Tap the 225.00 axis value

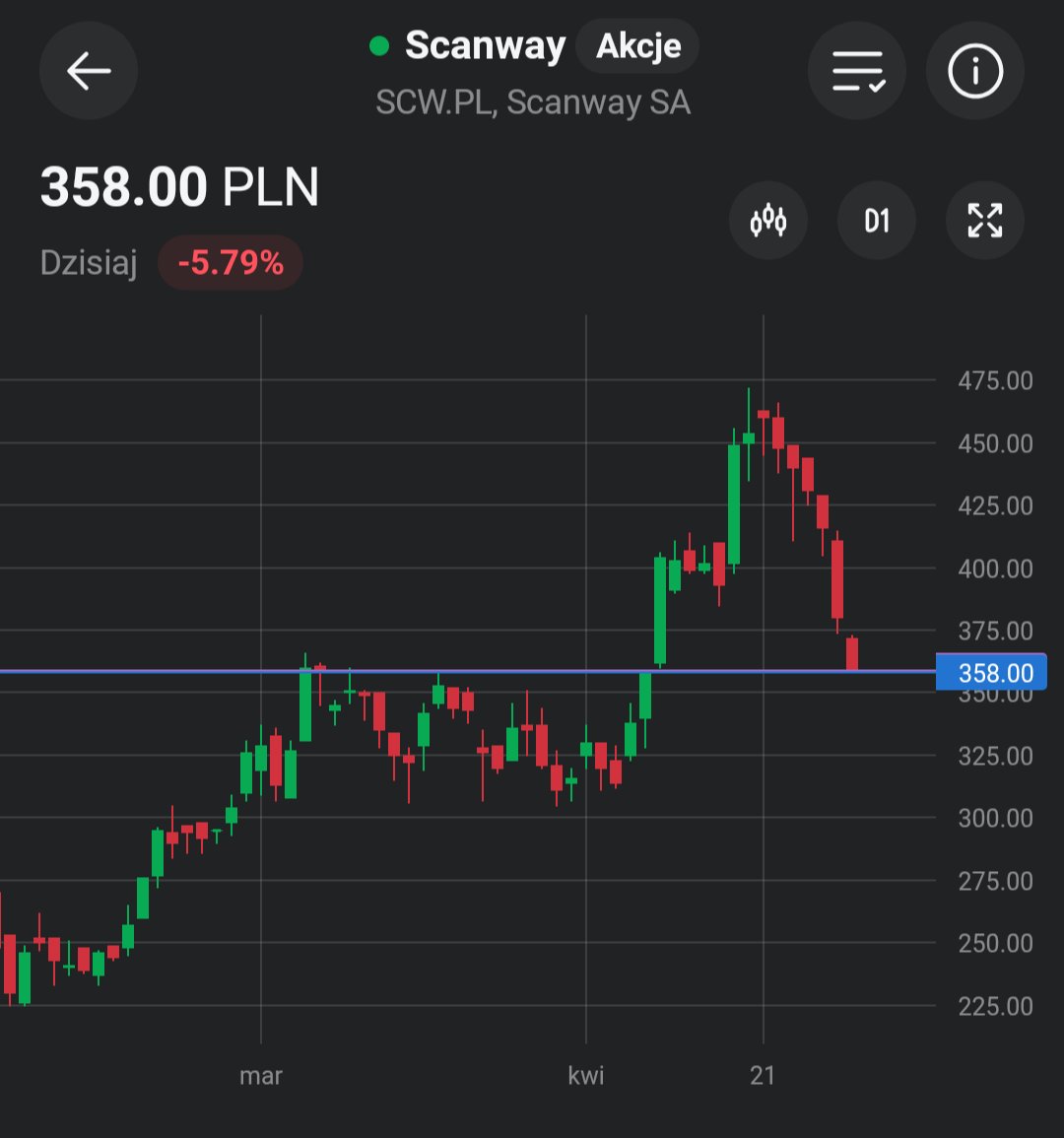995,1006
